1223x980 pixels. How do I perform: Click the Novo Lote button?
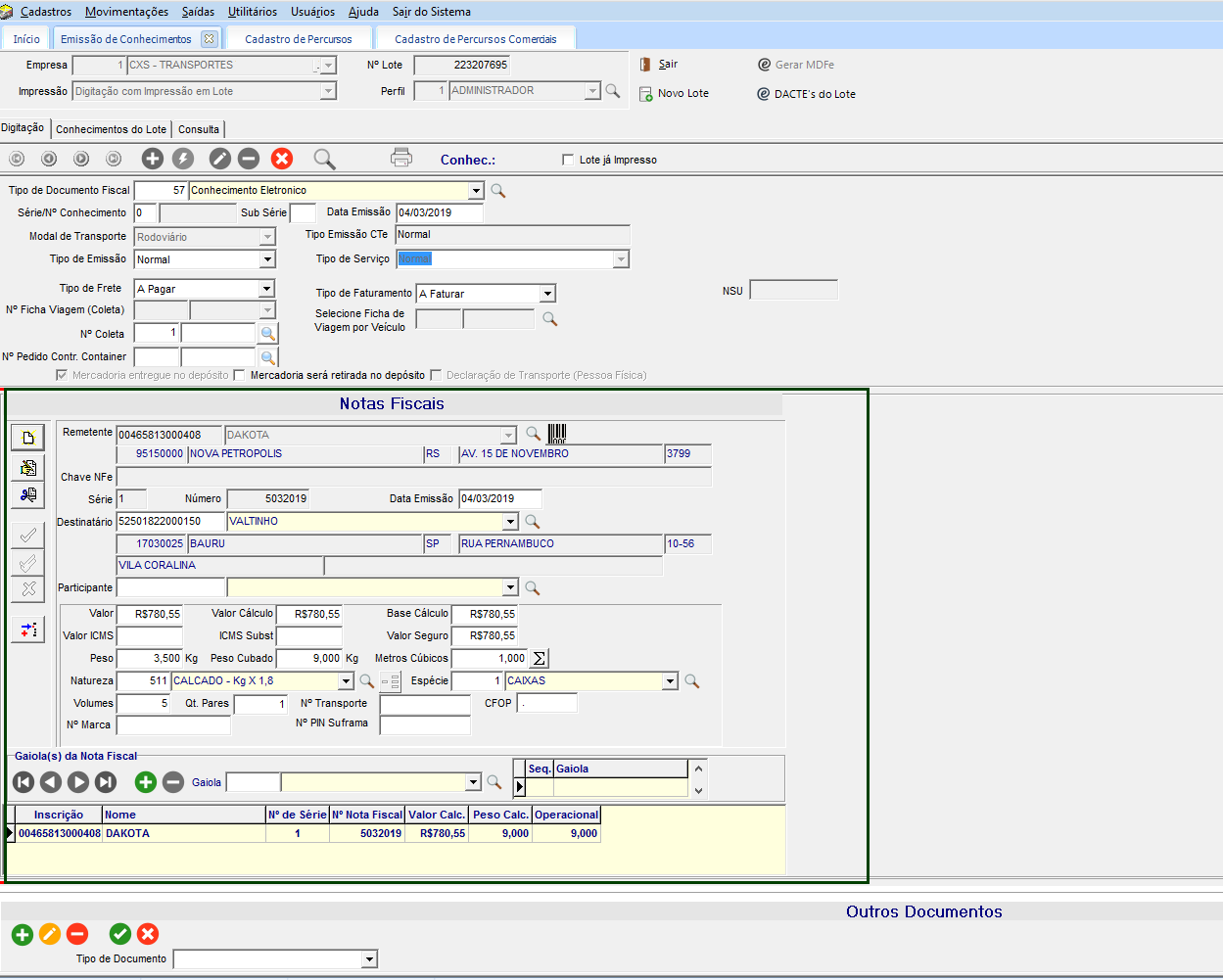tap(674, 94)
